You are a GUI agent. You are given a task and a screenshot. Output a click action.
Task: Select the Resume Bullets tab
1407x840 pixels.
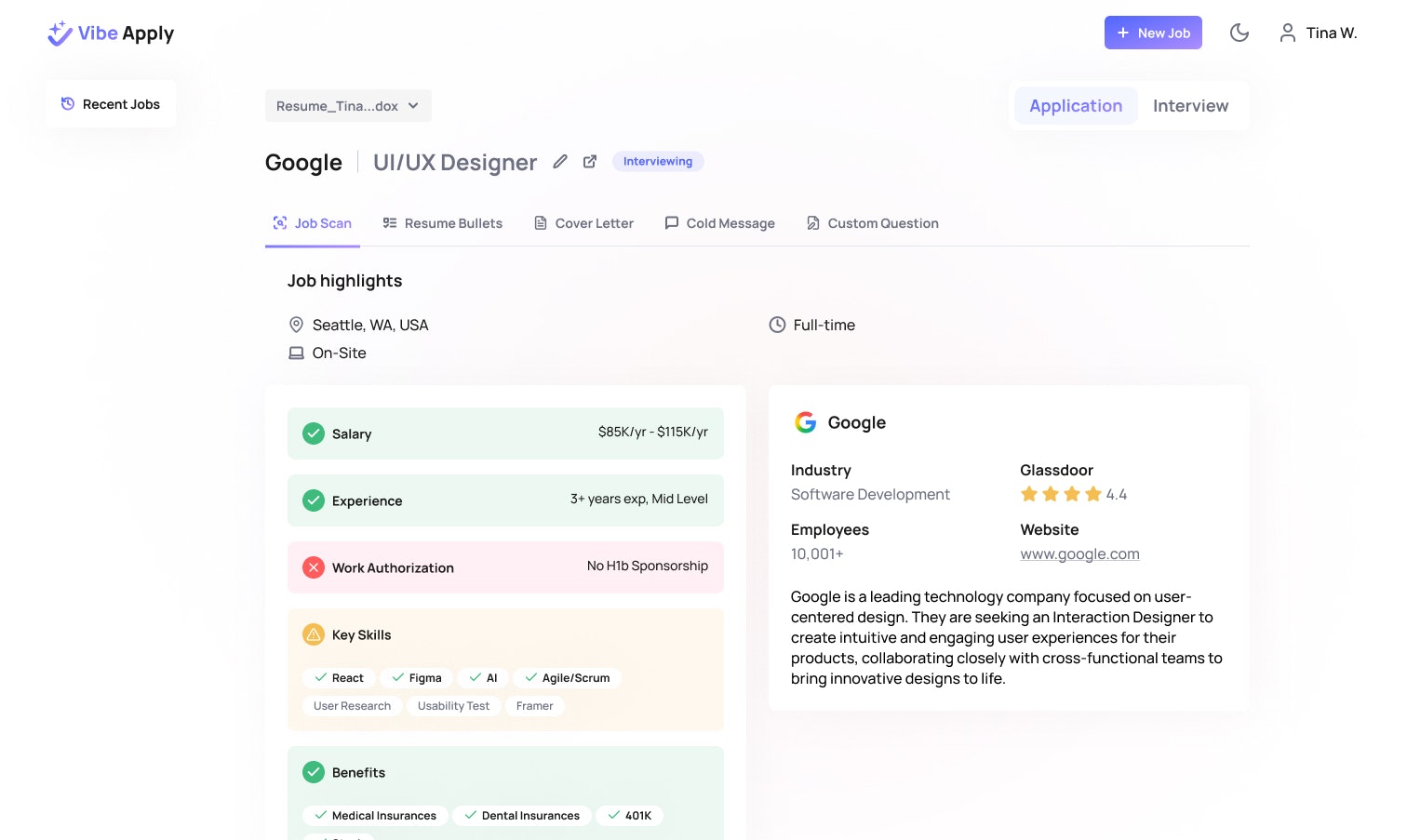(x=443, y=223)
